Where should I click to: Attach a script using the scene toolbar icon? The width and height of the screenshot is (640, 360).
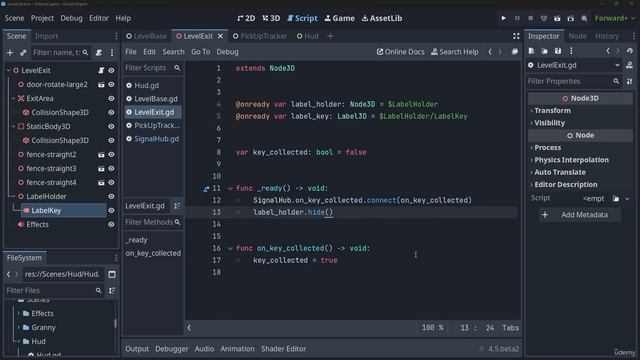[99, 52]
